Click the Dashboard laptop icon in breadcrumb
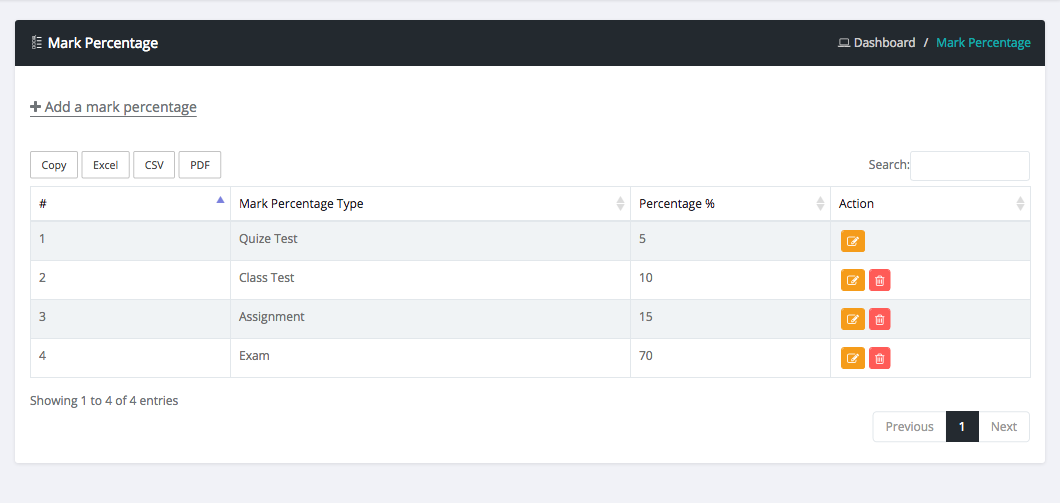This screenshot has width=1060, height=503. point(843,43)
